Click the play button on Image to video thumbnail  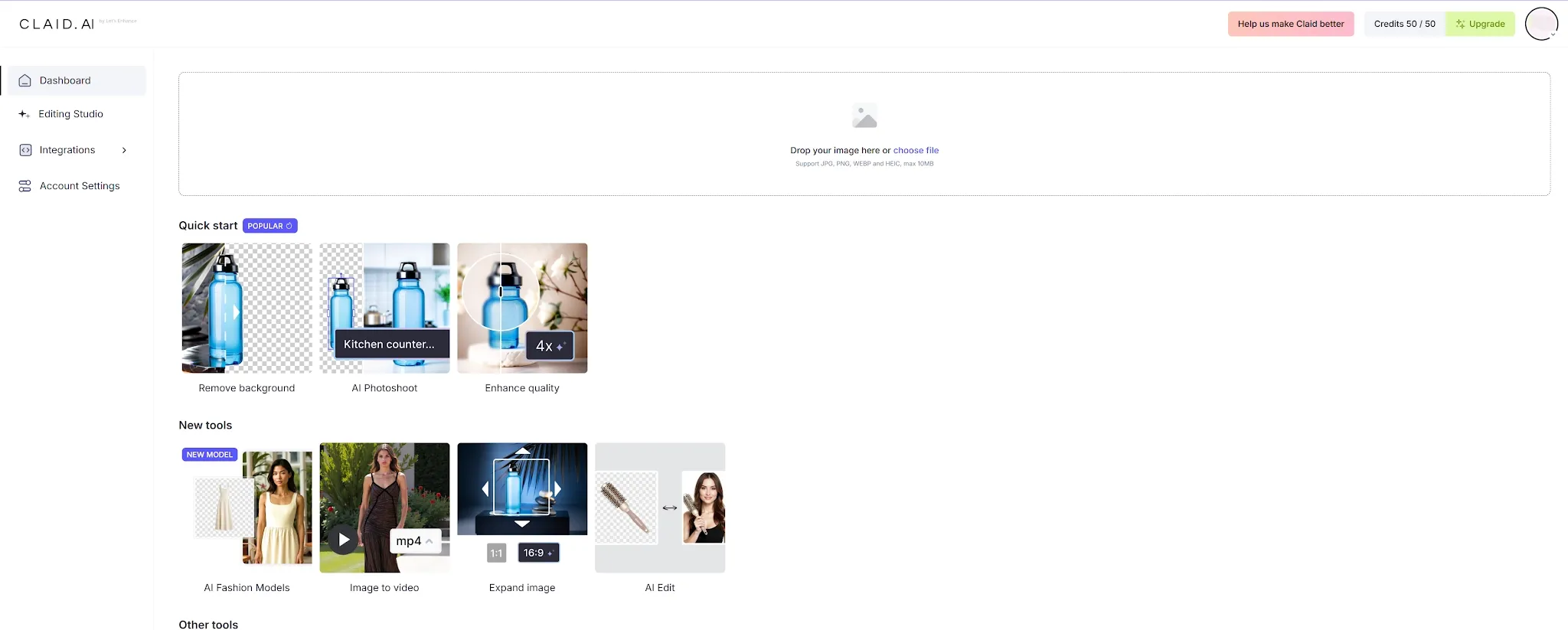pos(344,540)
